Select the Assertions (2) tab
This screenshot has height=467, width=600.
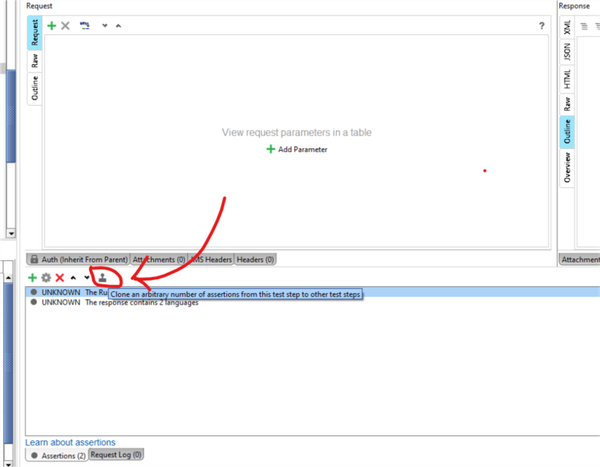(x=58, y=456)
